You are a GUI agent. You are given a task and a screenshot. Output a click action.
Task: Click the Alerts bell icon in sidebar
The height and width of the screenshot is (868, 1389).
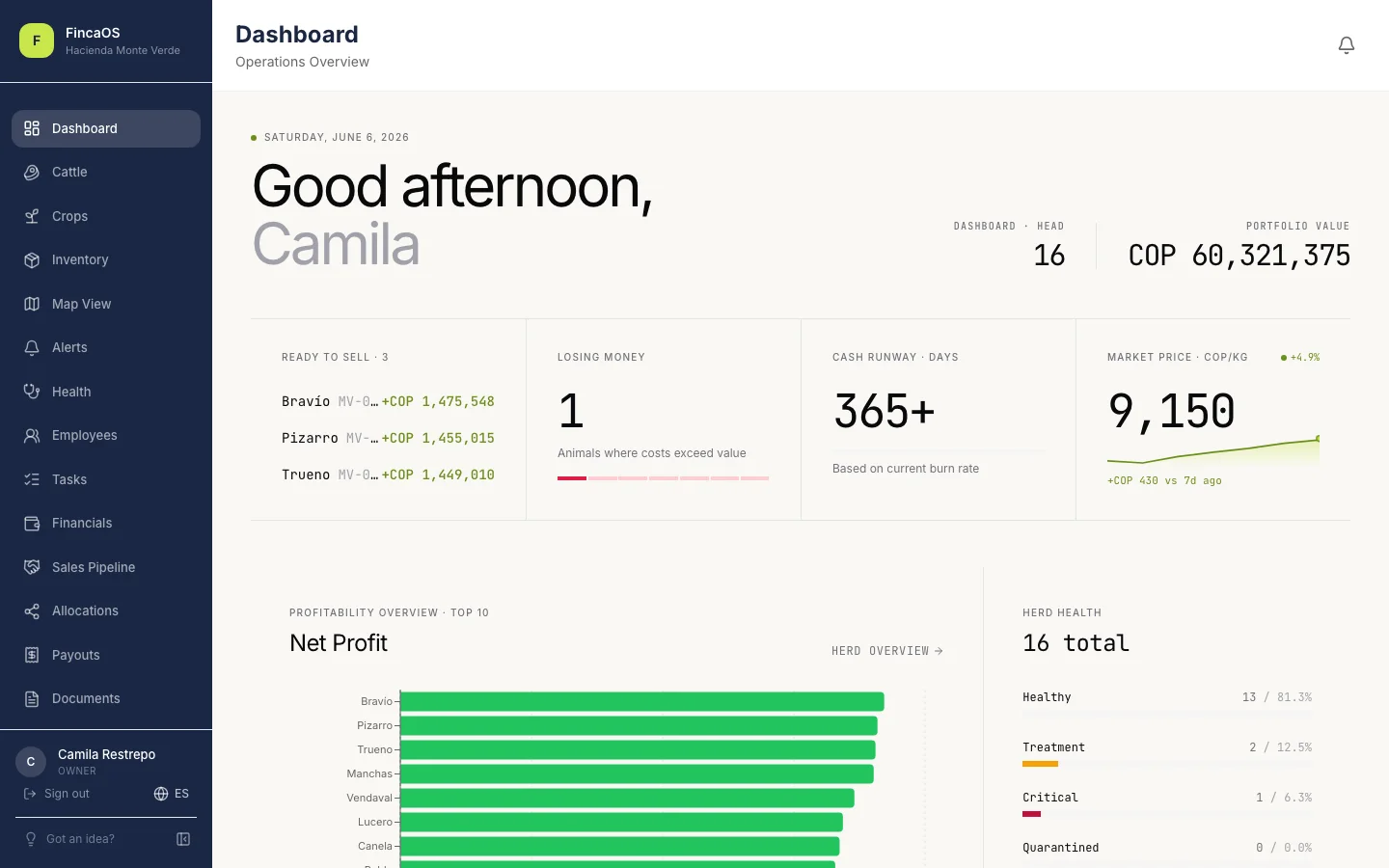[32, 347]
